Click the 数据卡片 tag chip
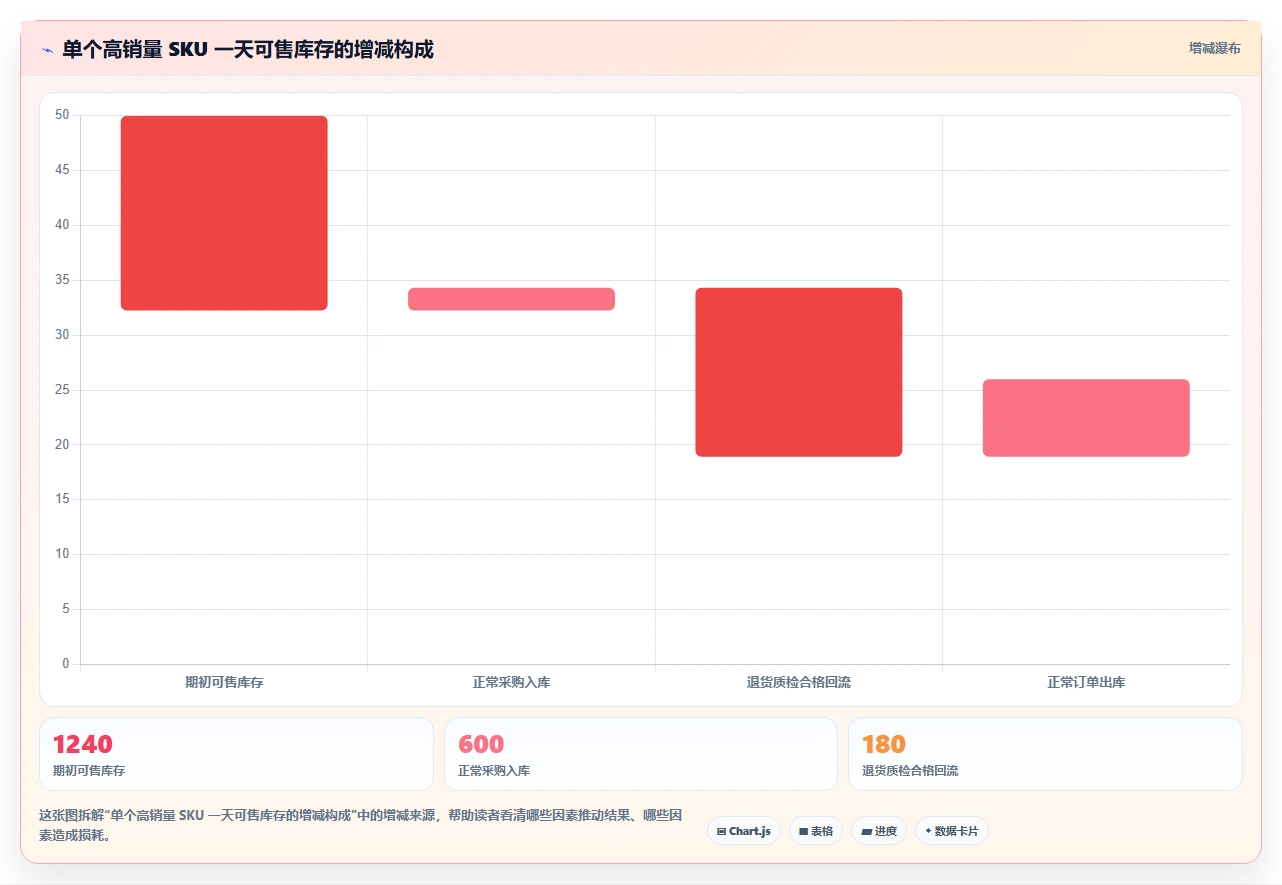Screen dimensions: 1282x885 point(952,831)
